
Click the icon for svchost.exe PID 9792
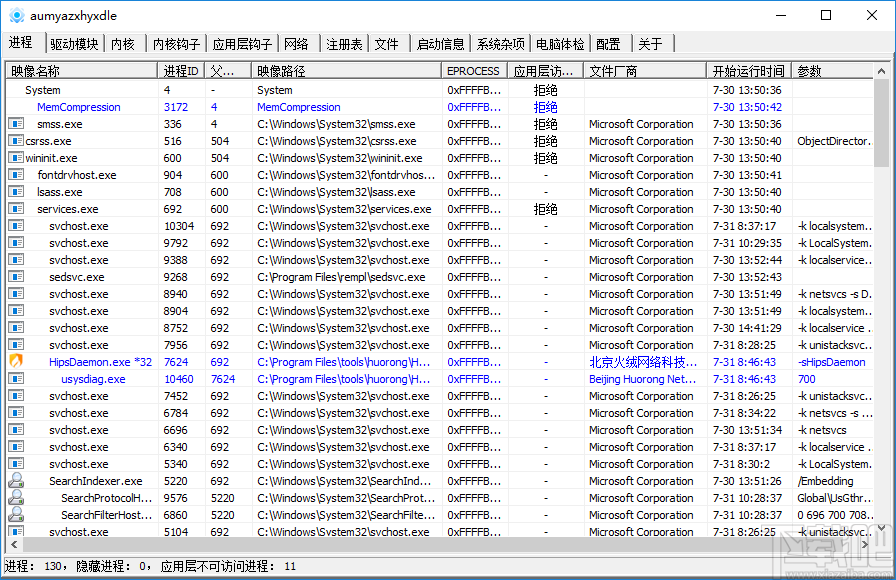point(16,243)
